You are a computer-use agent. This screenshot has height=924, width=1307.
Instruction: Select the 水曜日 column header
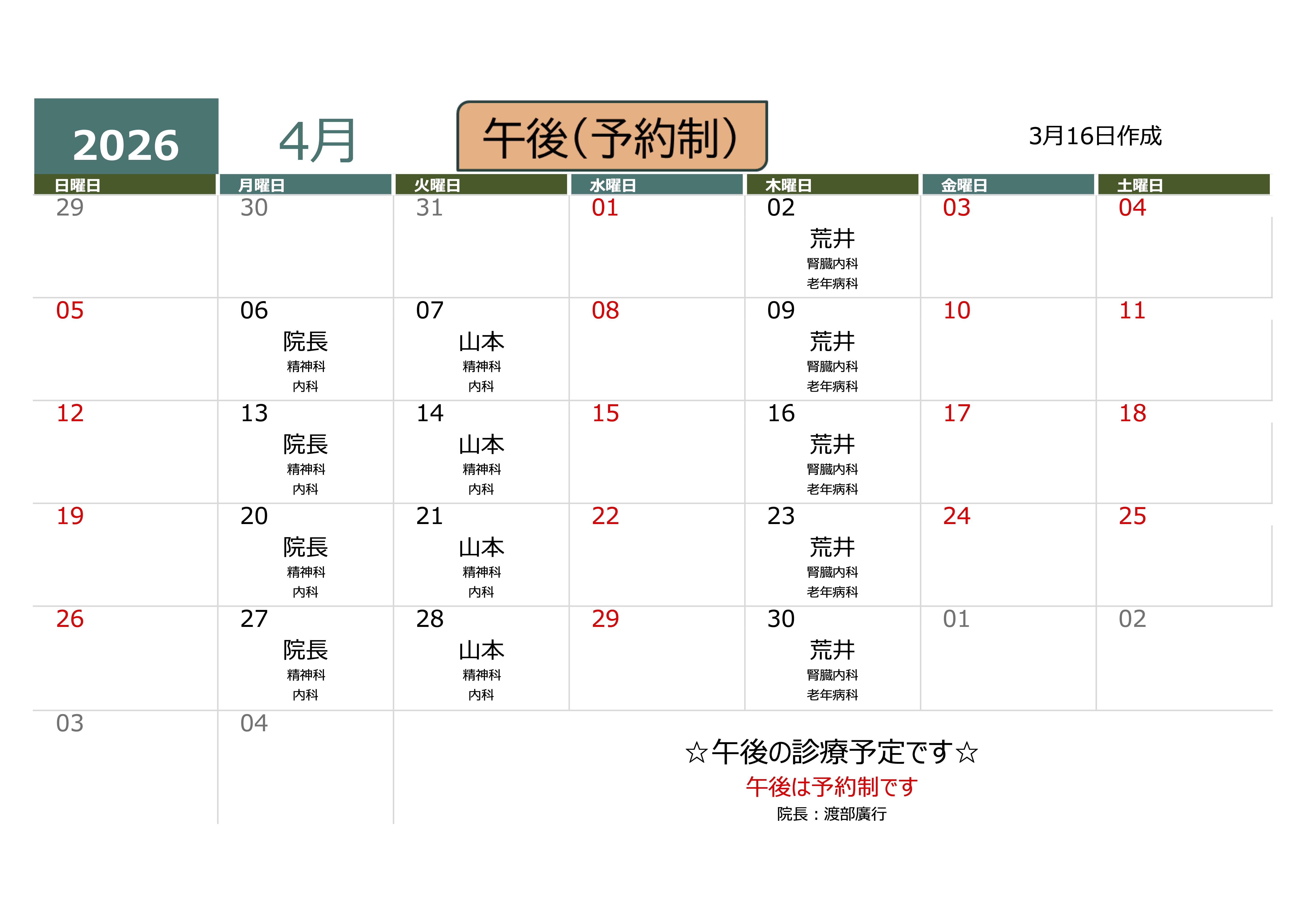613,185
